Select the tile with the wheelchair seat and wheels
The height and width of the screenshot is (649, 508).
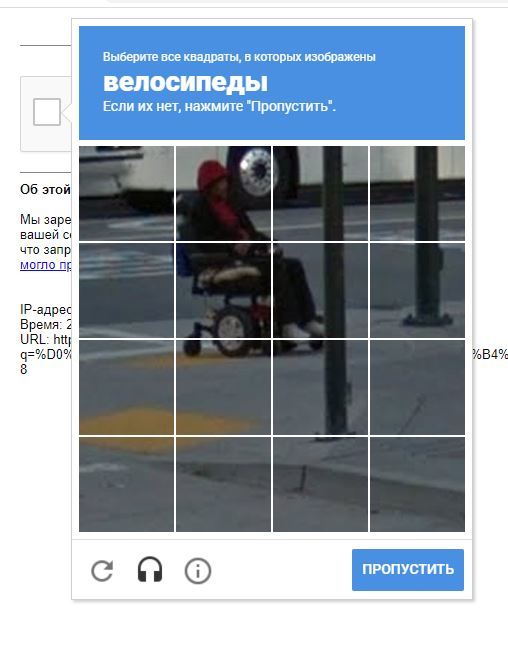tap(224, 290)
